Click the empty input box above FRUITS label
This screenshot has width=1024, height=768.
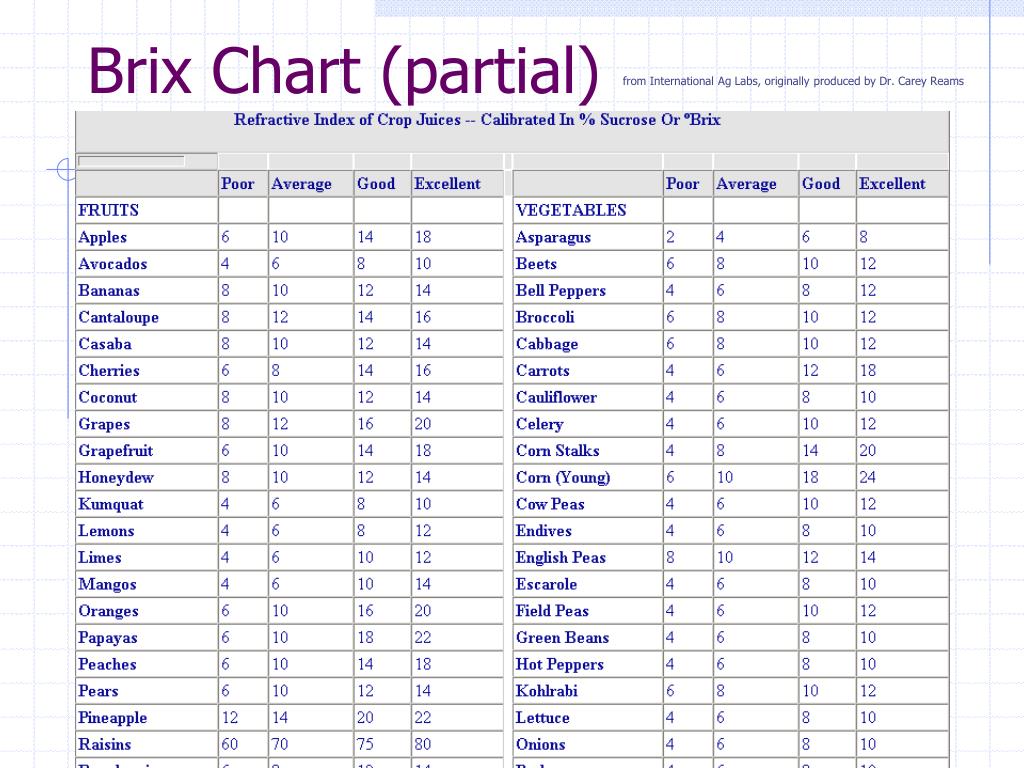tap(131, 161)
